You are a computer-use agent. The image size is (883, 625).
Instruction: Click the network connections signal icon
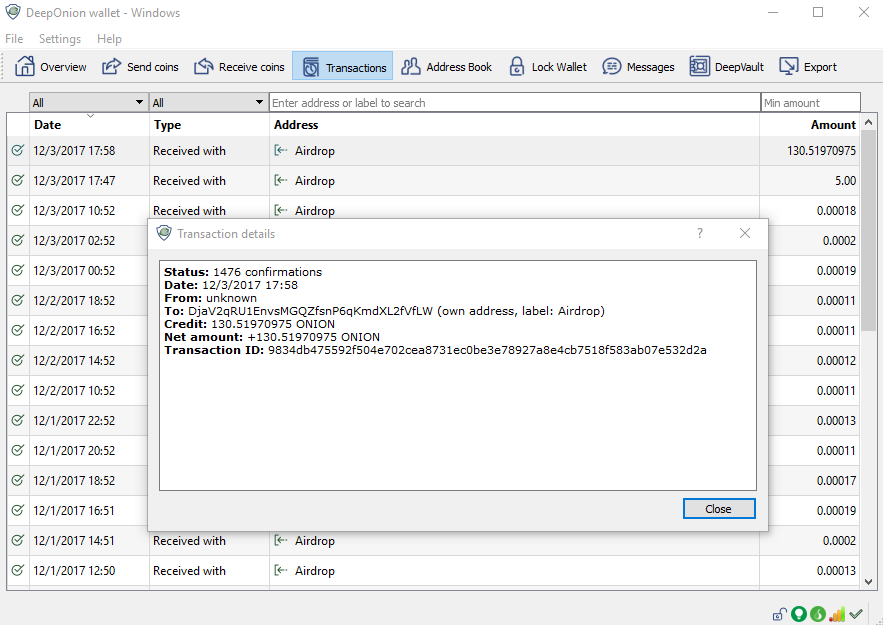837,613
